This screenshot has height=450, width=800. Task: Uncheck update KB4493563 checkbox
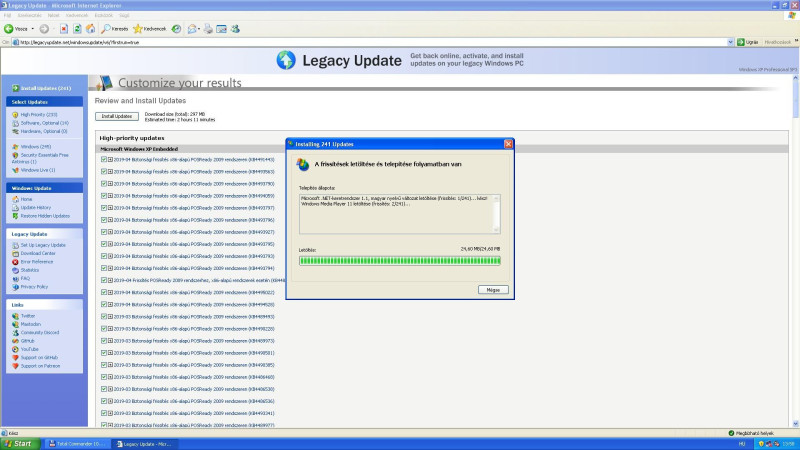(x=104, y=171)
